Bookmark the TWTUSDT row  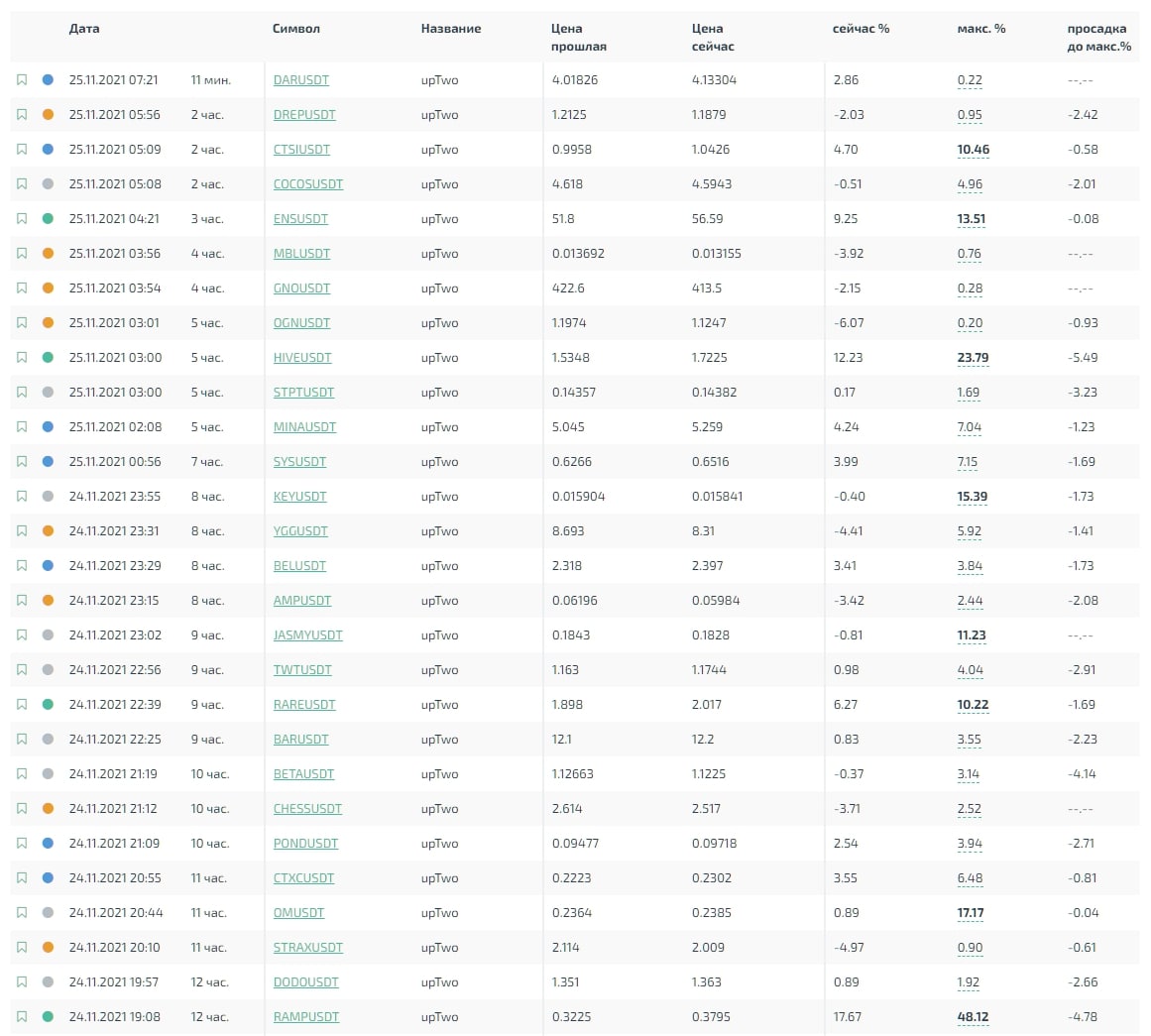[x=22, y=669]
